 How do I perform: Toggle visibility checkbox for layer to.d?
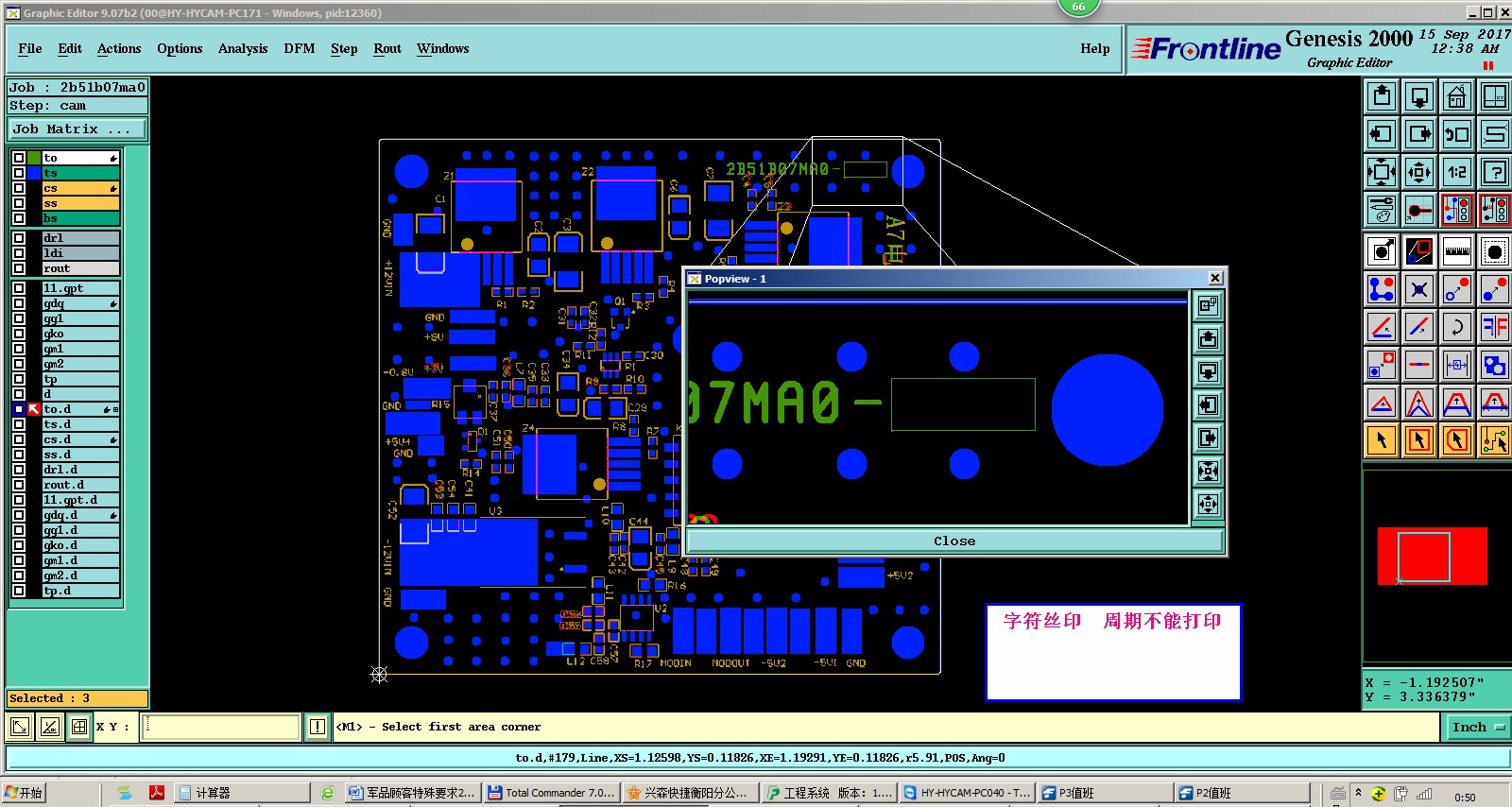pyautogui.click(x=19, y=409)
